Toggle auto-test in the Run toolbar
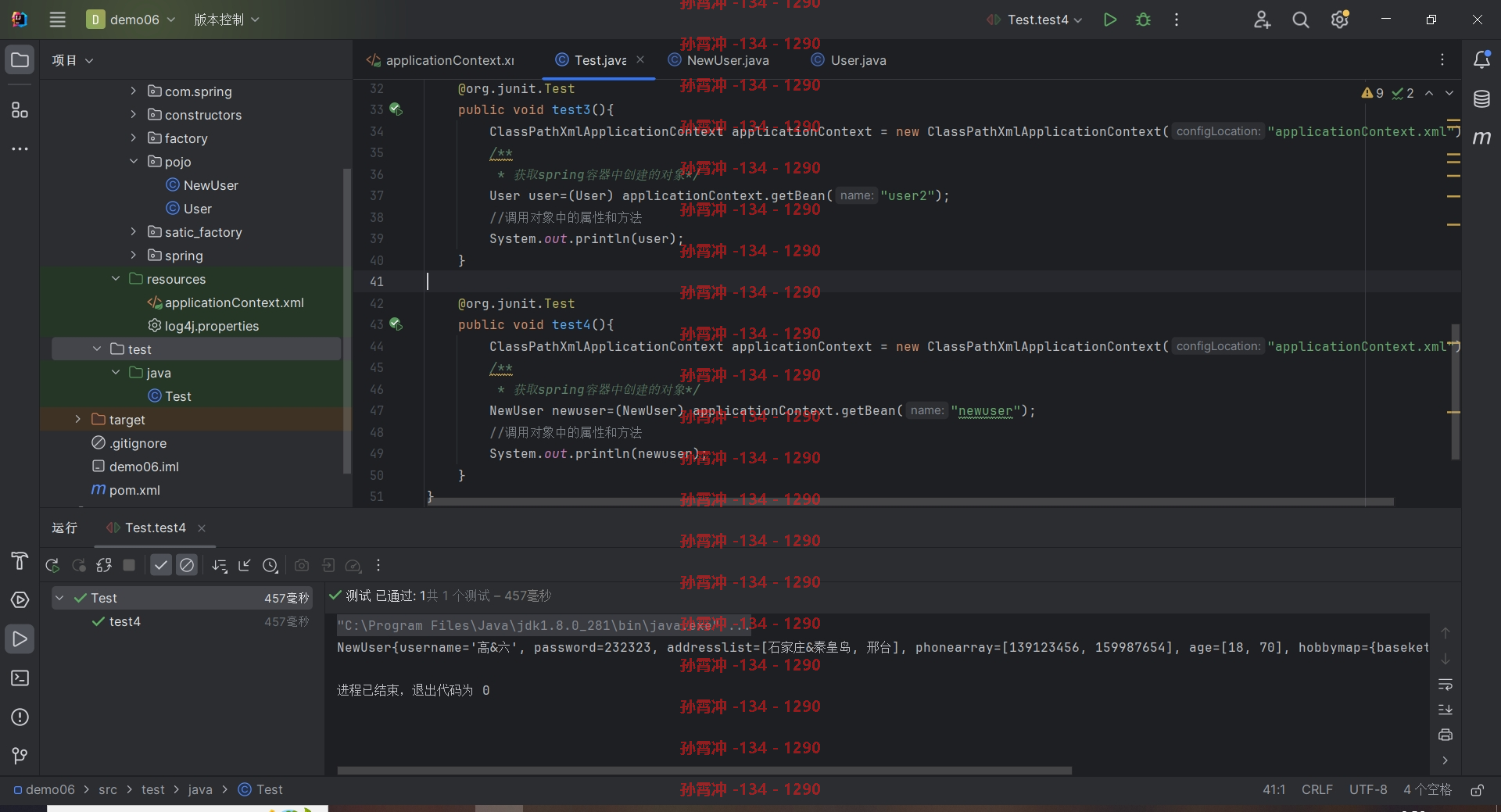 pyautogui.click(x=104, y=565)
